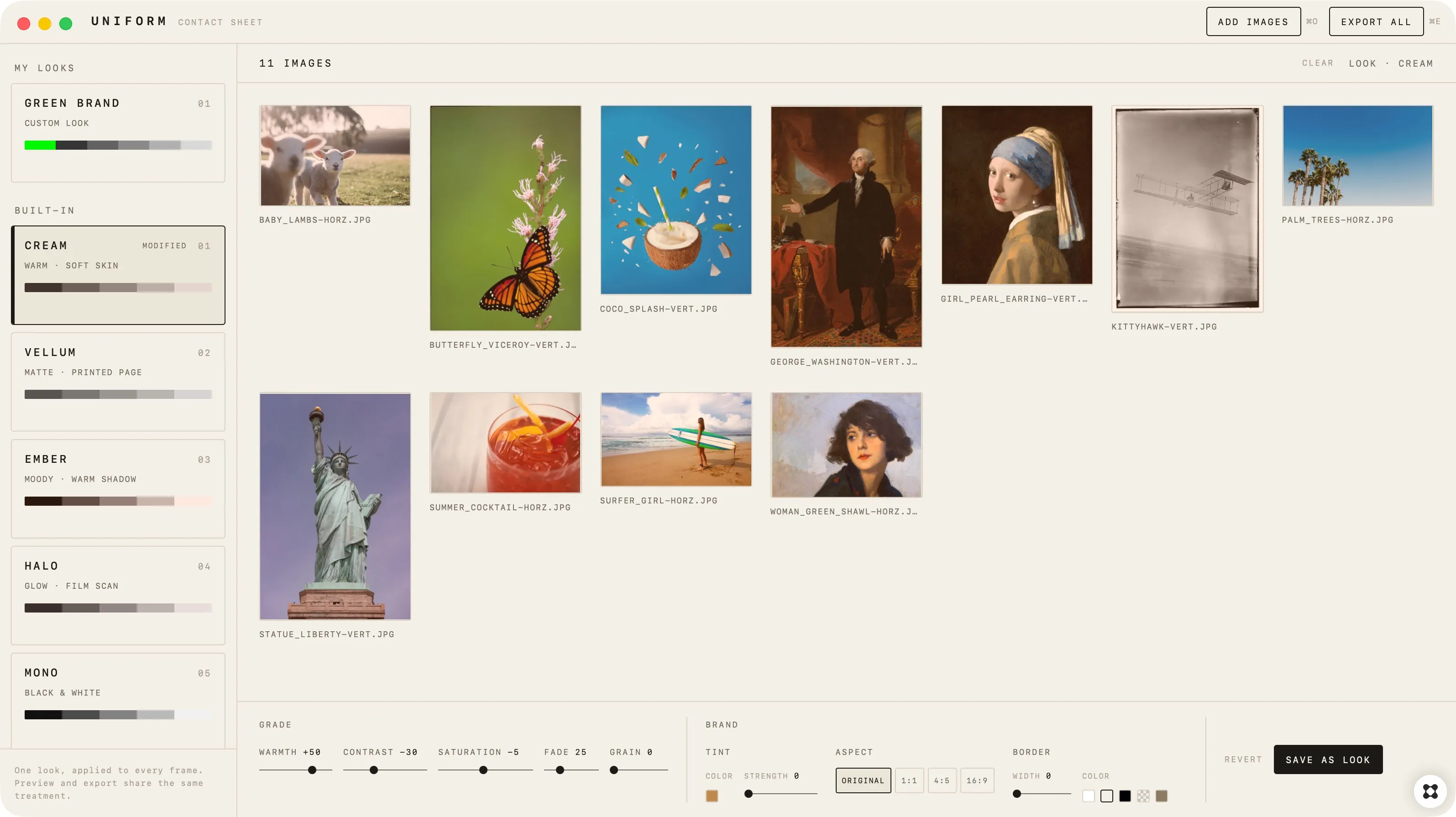Select the woman in green shawl thumbnail
The image size is (1456, 817).
click(846, 445)
